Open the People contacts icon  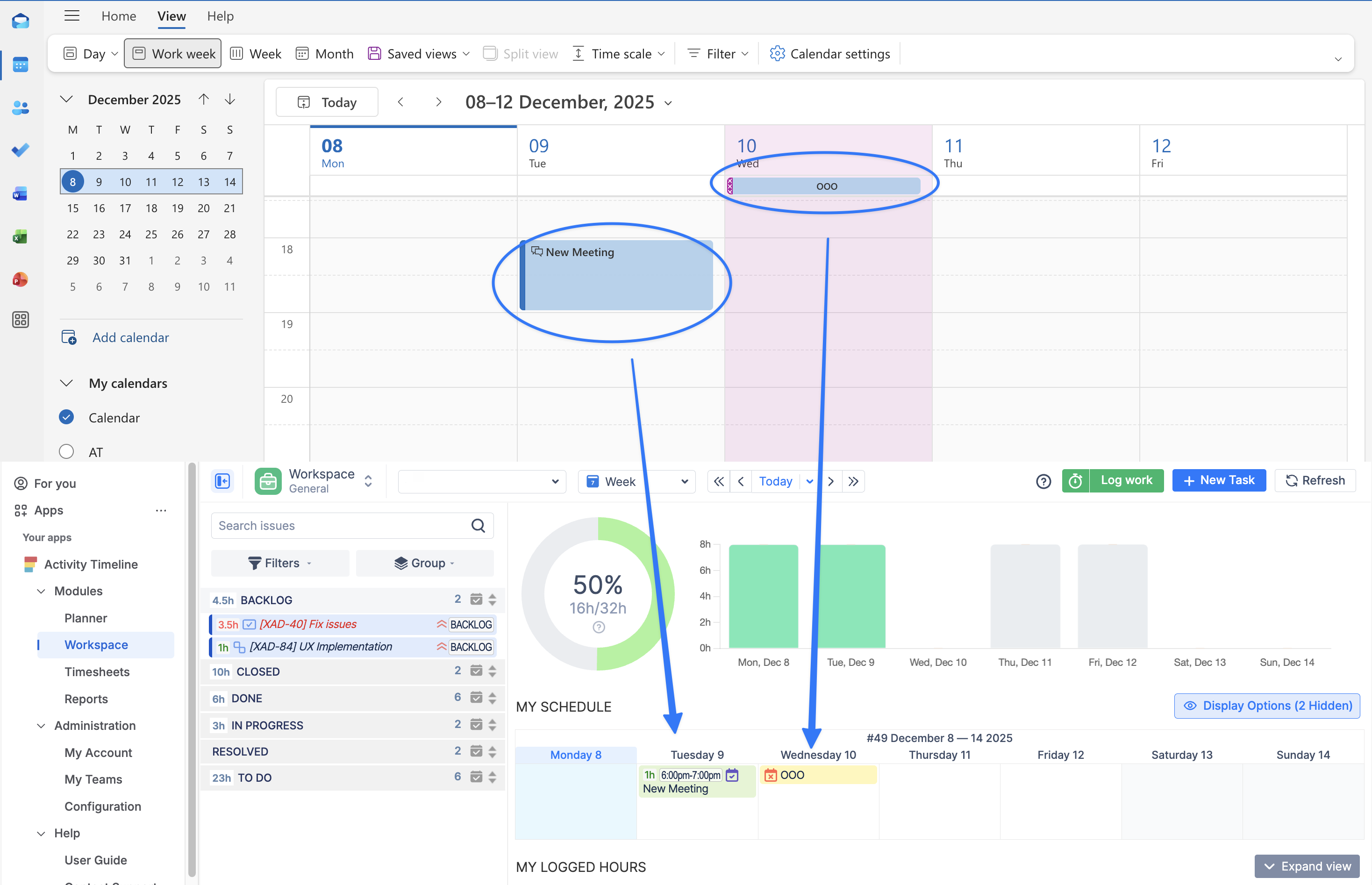(x=20, y=107)
